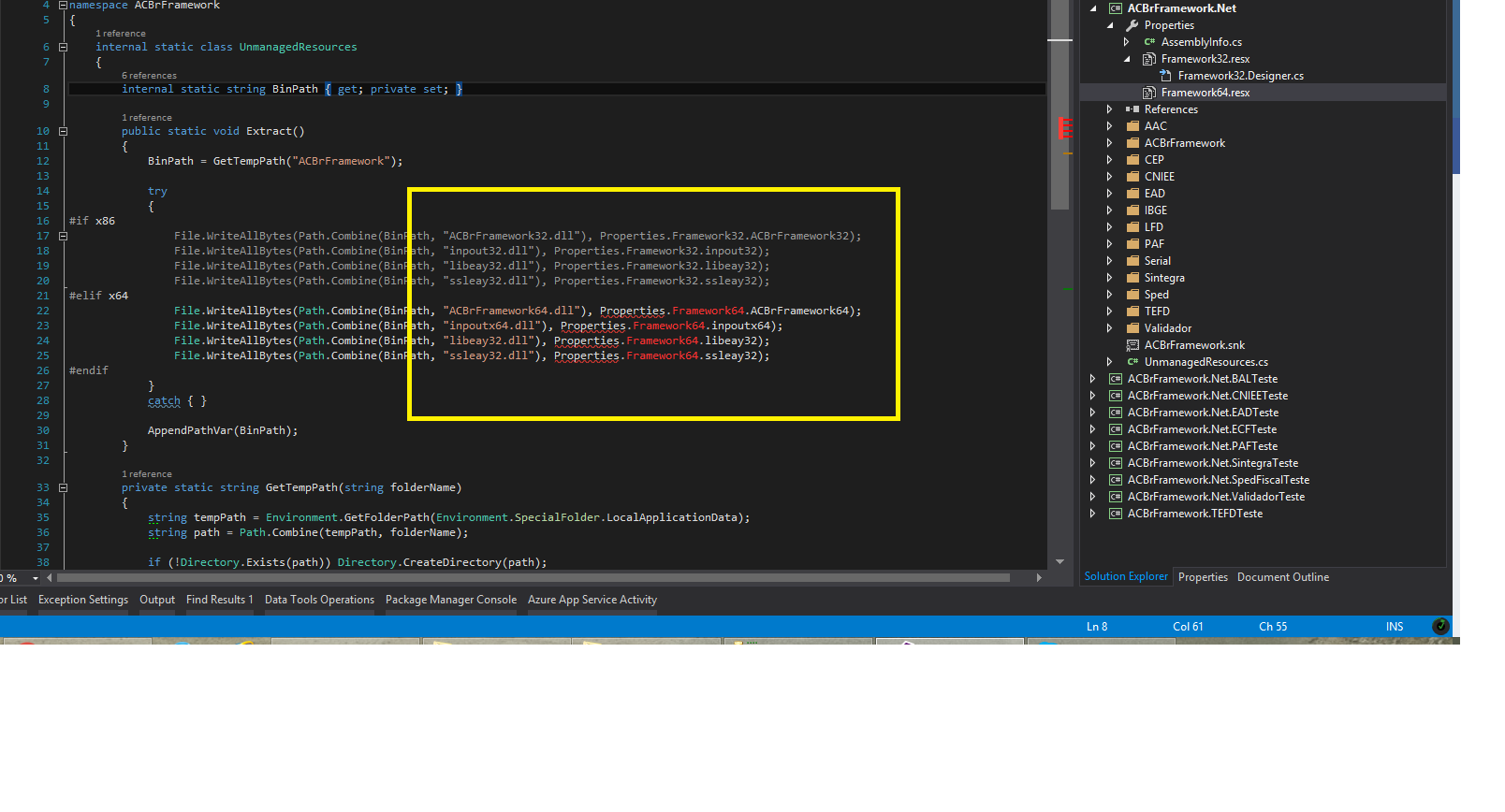1505x812 pixels.
Task: Click the horizontal scrollbar right arrow
Action: 1039,578
